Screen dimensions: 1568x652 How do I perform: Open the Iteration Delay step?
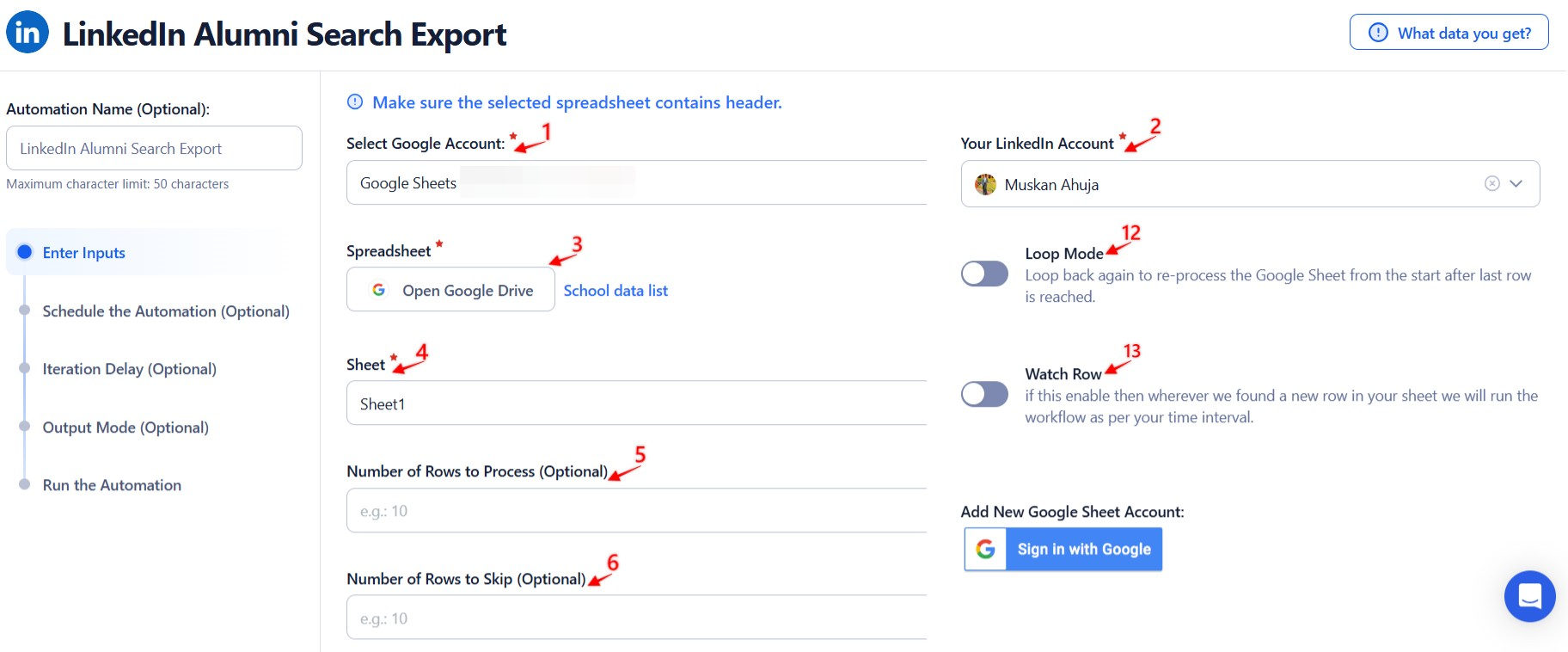click(130, 369)
